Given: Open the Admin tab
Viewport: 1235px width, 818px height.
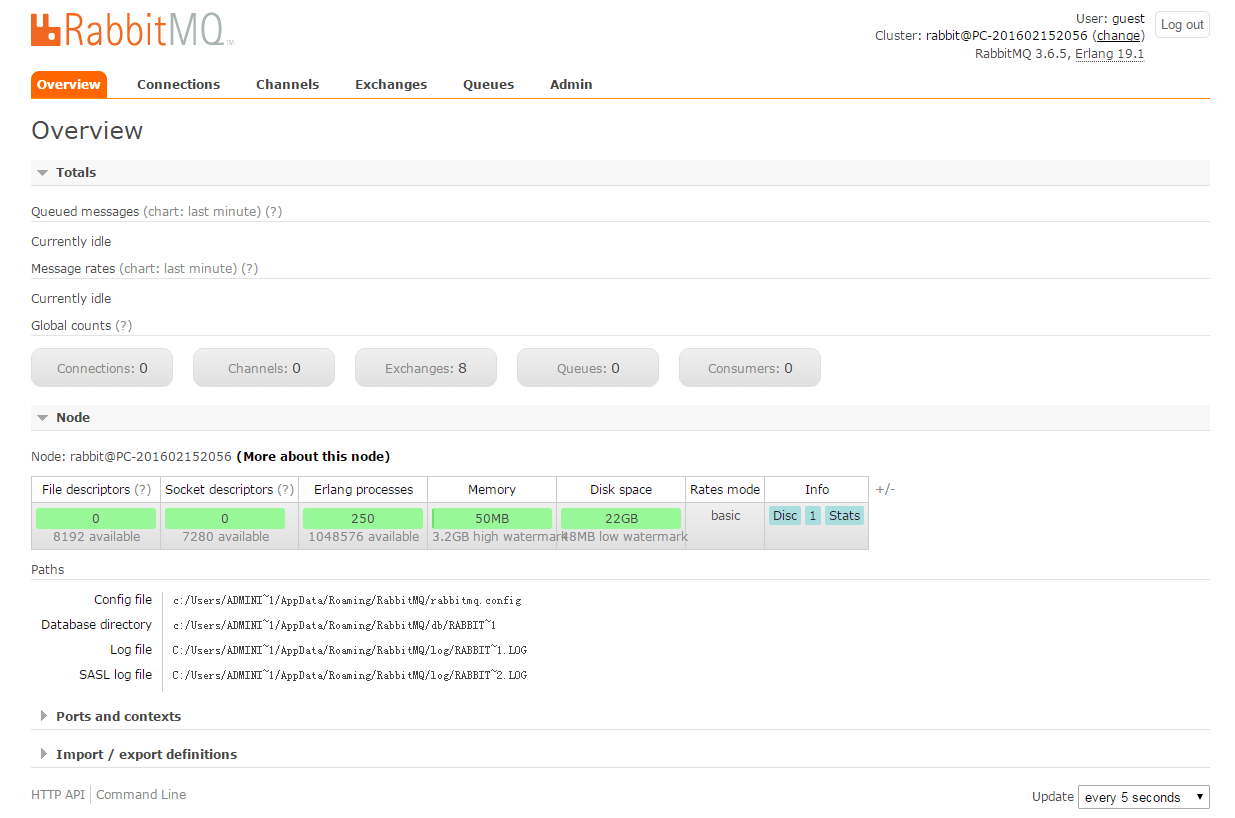Looking at the screenshot, I should (571, 84).
